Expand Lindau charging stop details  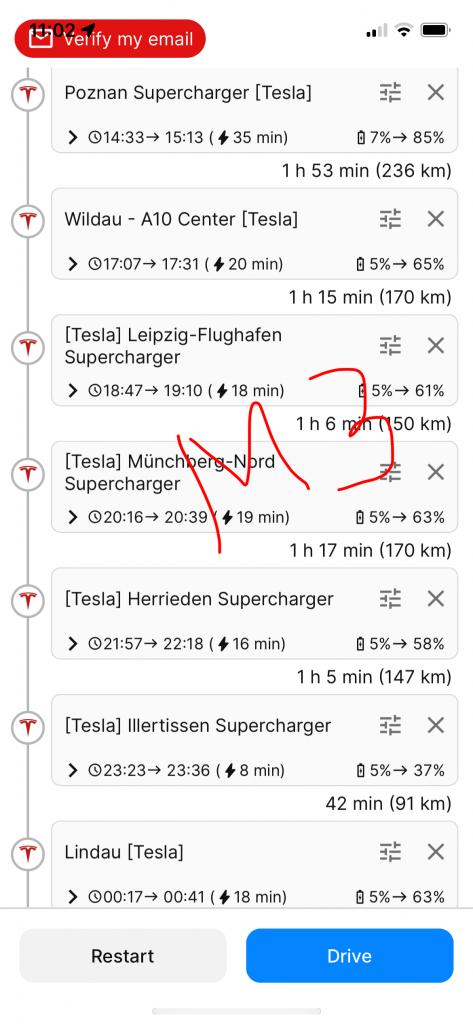(x=73, y=897)
